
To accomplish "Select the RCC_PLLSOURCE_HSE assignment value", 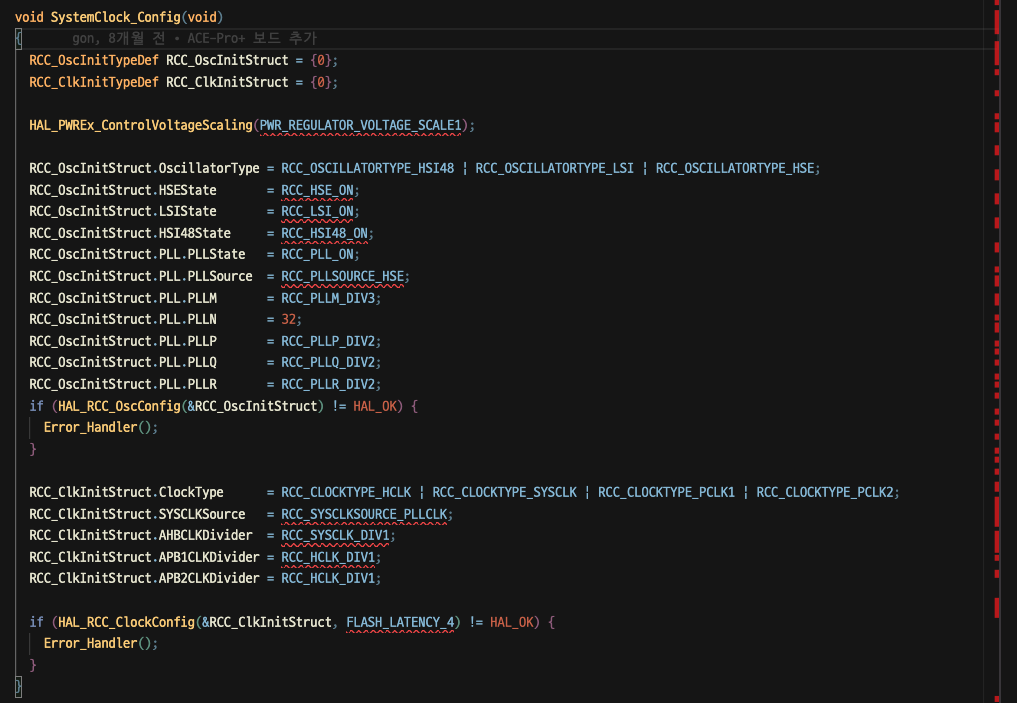I will click(x=343, y=276).
